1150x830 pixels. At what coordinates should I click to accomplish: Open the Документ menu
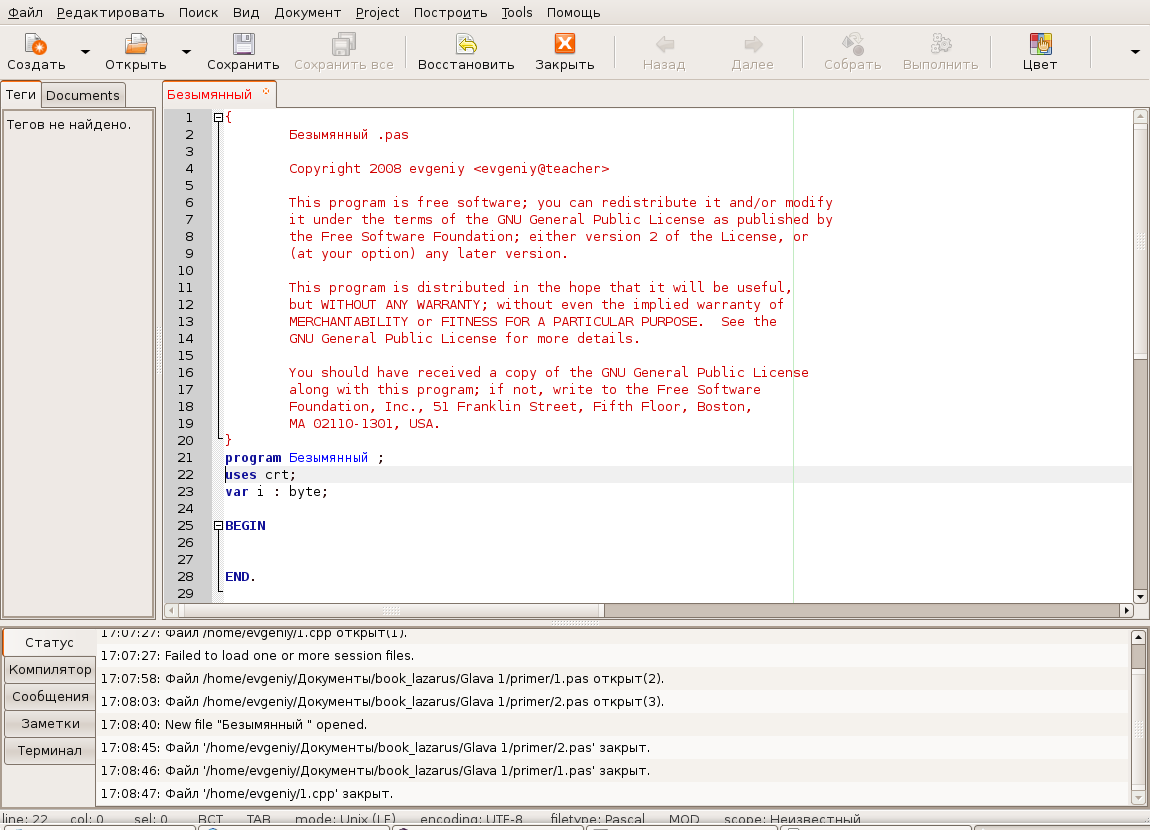(x=307, y=12)
